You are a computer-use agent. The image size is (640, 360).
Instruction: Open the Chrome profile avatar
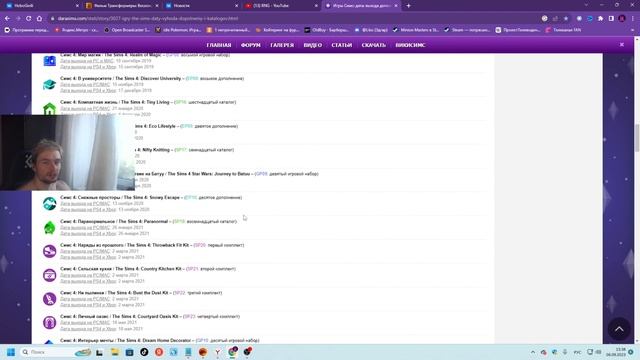tap(622, 18)
